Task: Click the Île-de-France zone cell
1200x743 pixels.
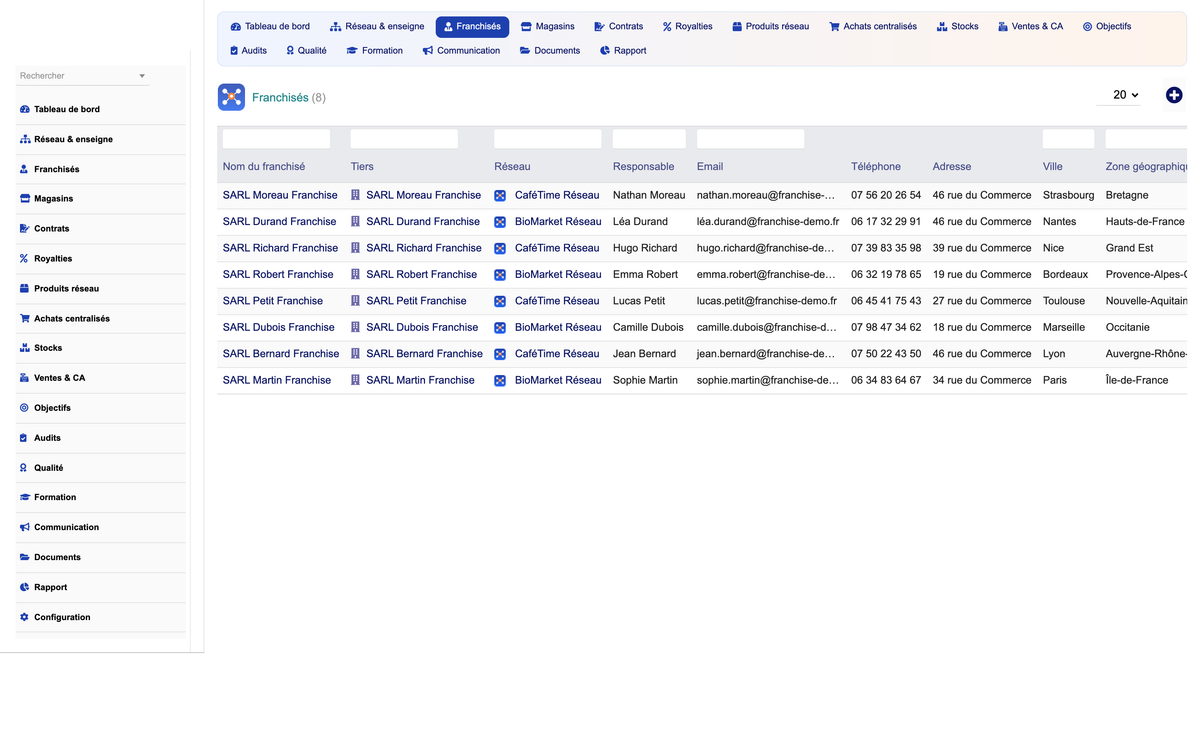Action: pyautogui.click(x=1137, y=380)
